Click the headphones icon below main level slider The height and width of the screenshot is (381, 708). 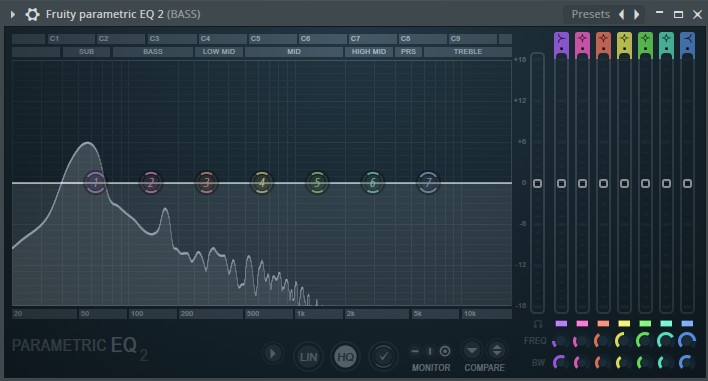pyautogui.click(x=537, y=324)
